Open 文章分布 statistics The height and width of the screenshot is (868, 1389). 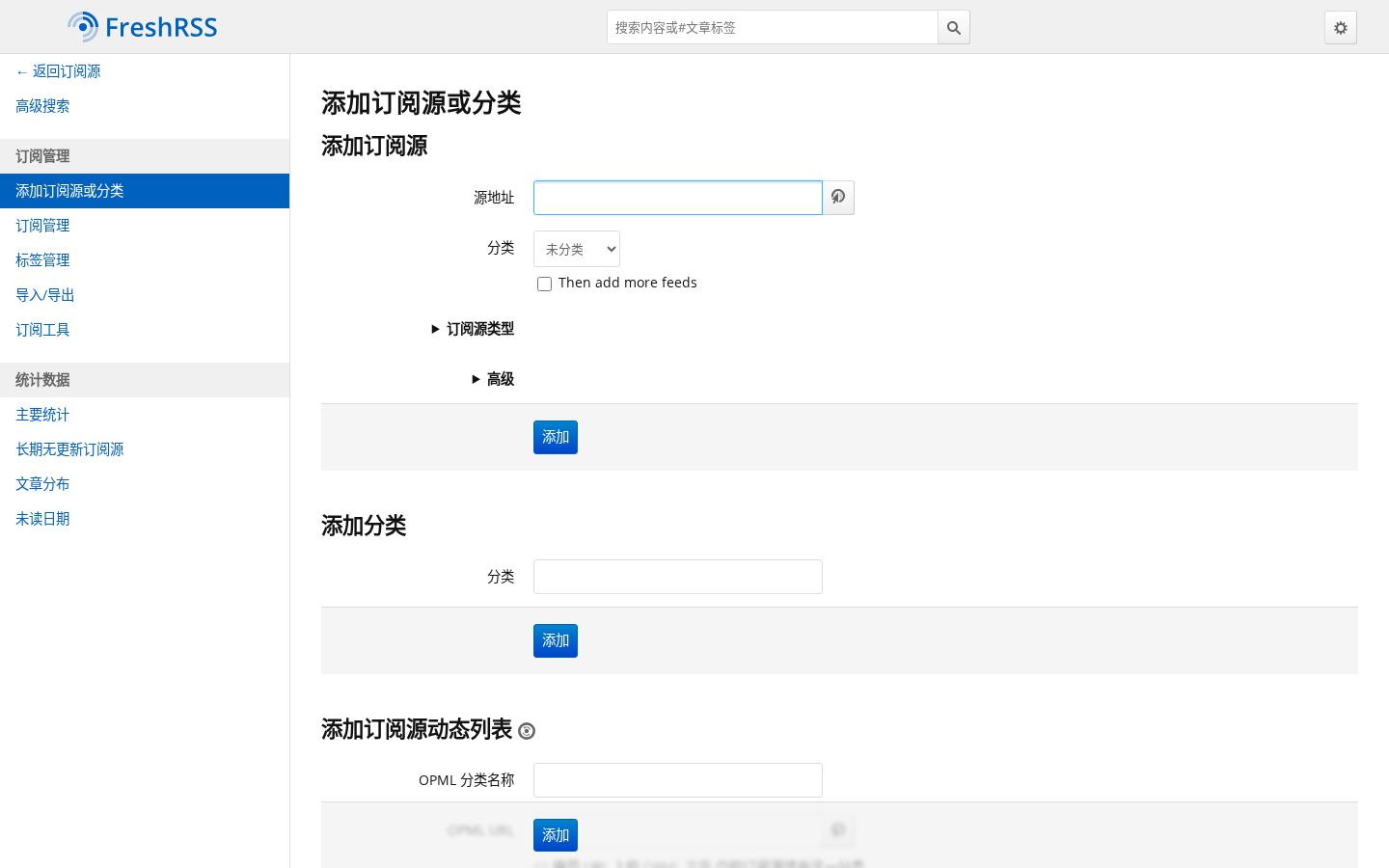coord(145,484)
